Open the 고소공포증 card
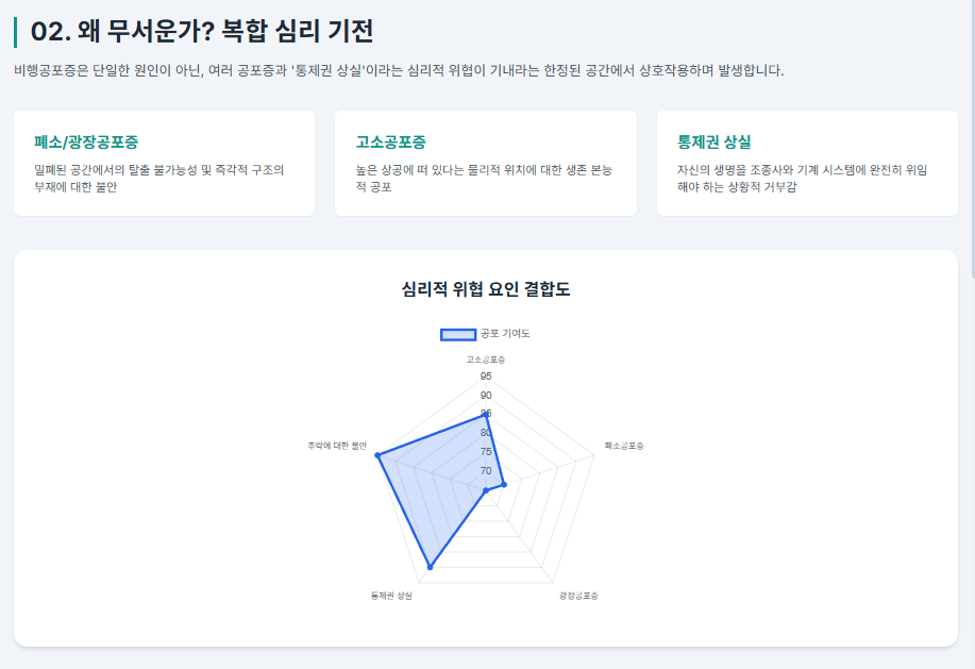 pyautogui.click(x=486, y=164)
